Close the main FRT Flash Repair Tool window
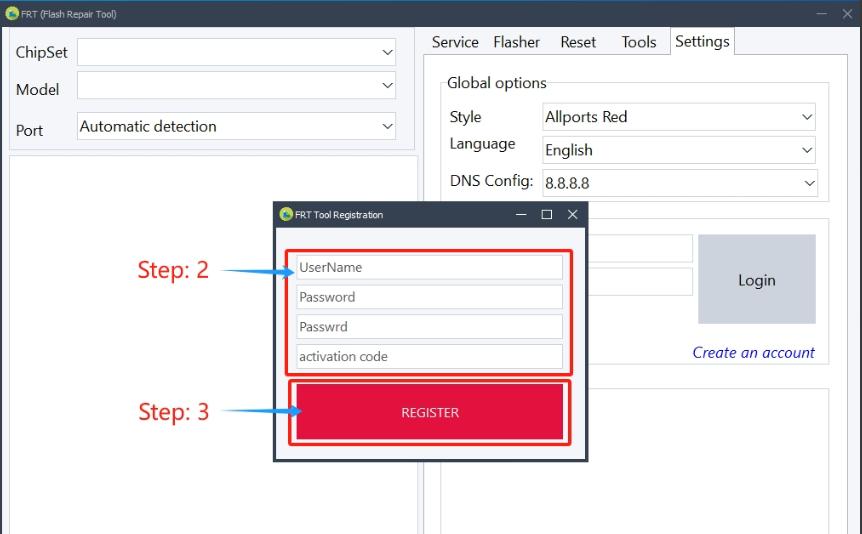The width and height of the screenshot is (862, 534). 847,14
